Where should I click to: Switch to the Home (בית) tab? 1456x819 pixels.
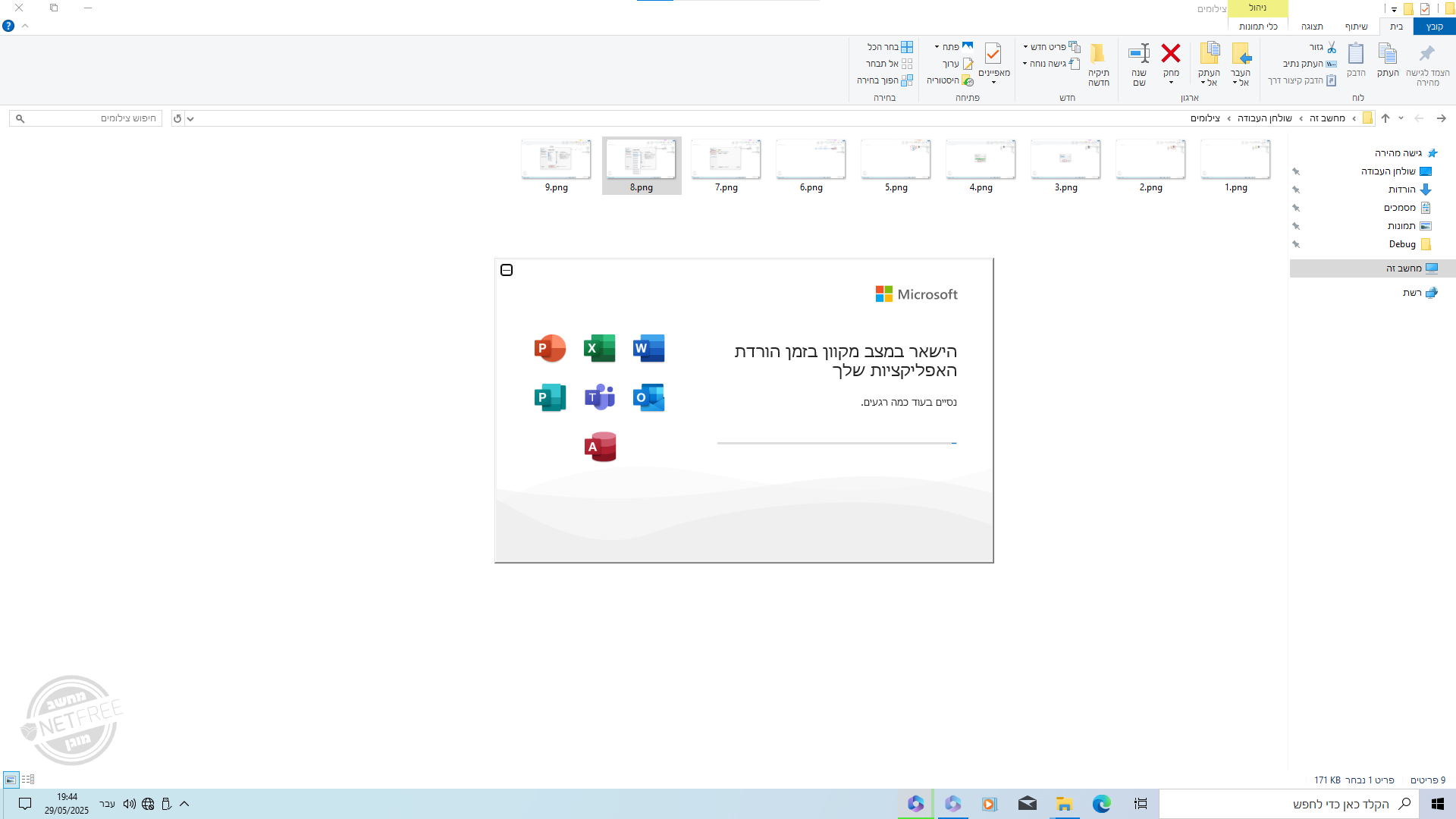point(1396,27)
